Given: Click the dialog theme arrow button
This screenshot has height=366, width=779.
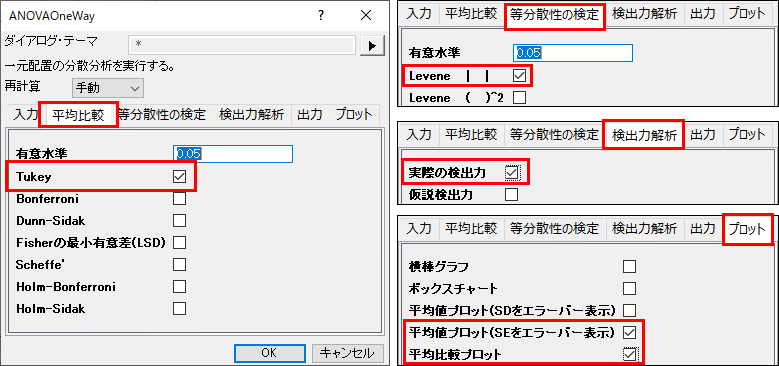Looking at the screenshot, I should click(x=372, y=45).
